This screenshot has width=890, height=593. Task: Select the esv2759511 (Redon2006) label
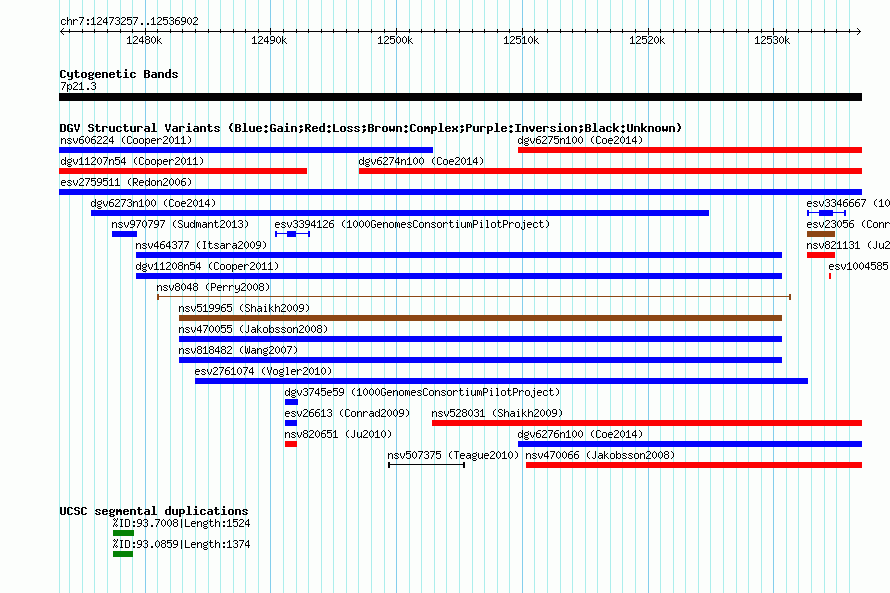126,182
